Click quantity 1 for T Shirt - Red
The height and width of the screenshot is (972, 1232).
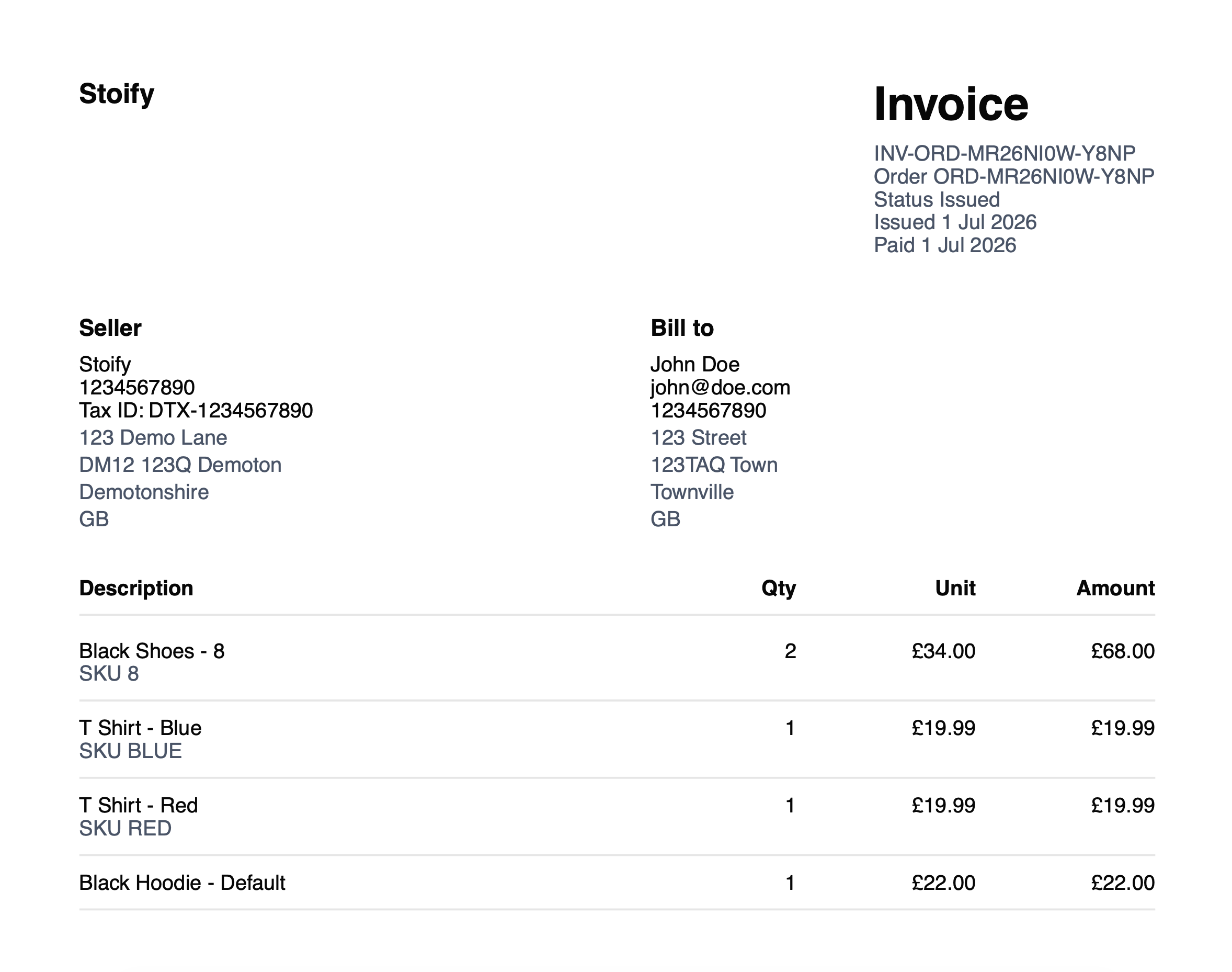790,806
